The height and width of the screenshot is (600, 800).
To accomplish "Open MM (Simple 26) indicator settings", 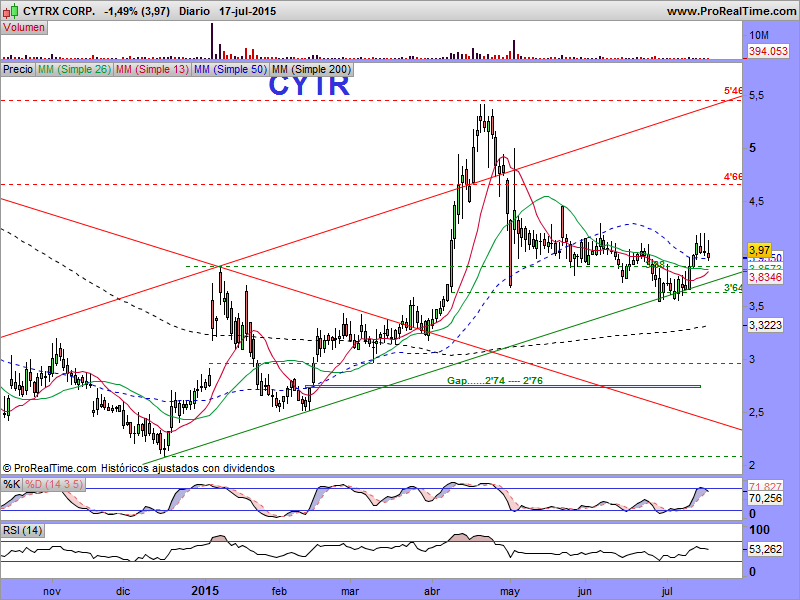I will 74,69.
